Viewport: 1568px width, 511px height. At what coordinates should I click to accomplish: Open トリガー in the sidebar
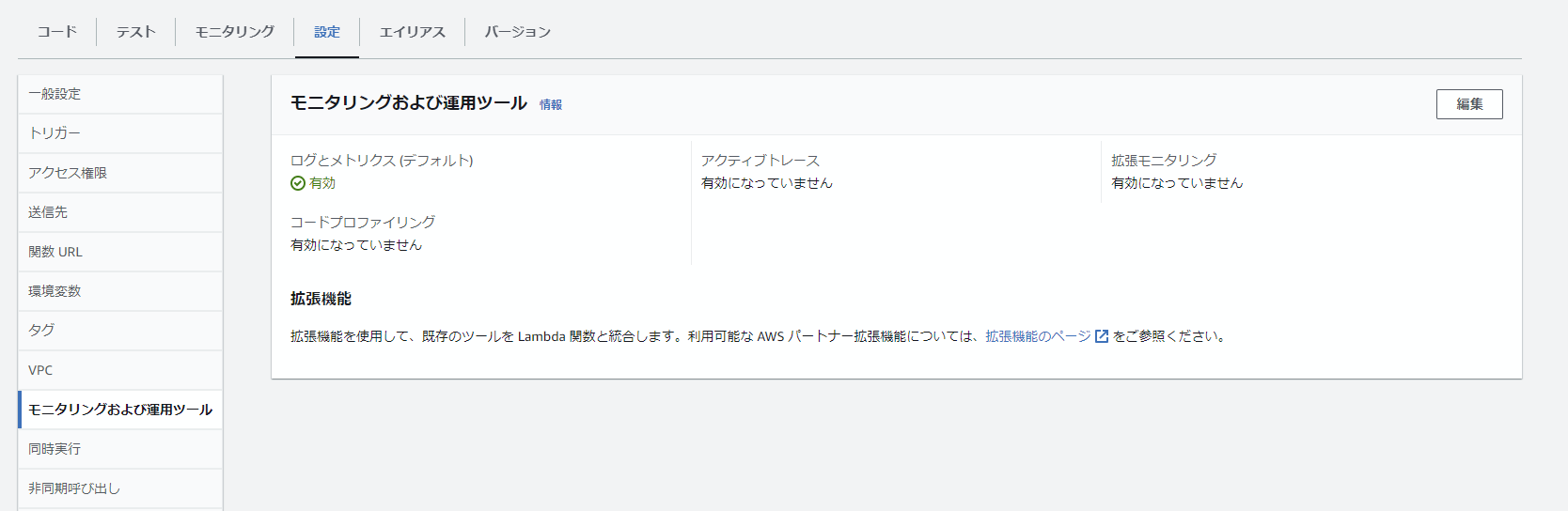(120, 133)
